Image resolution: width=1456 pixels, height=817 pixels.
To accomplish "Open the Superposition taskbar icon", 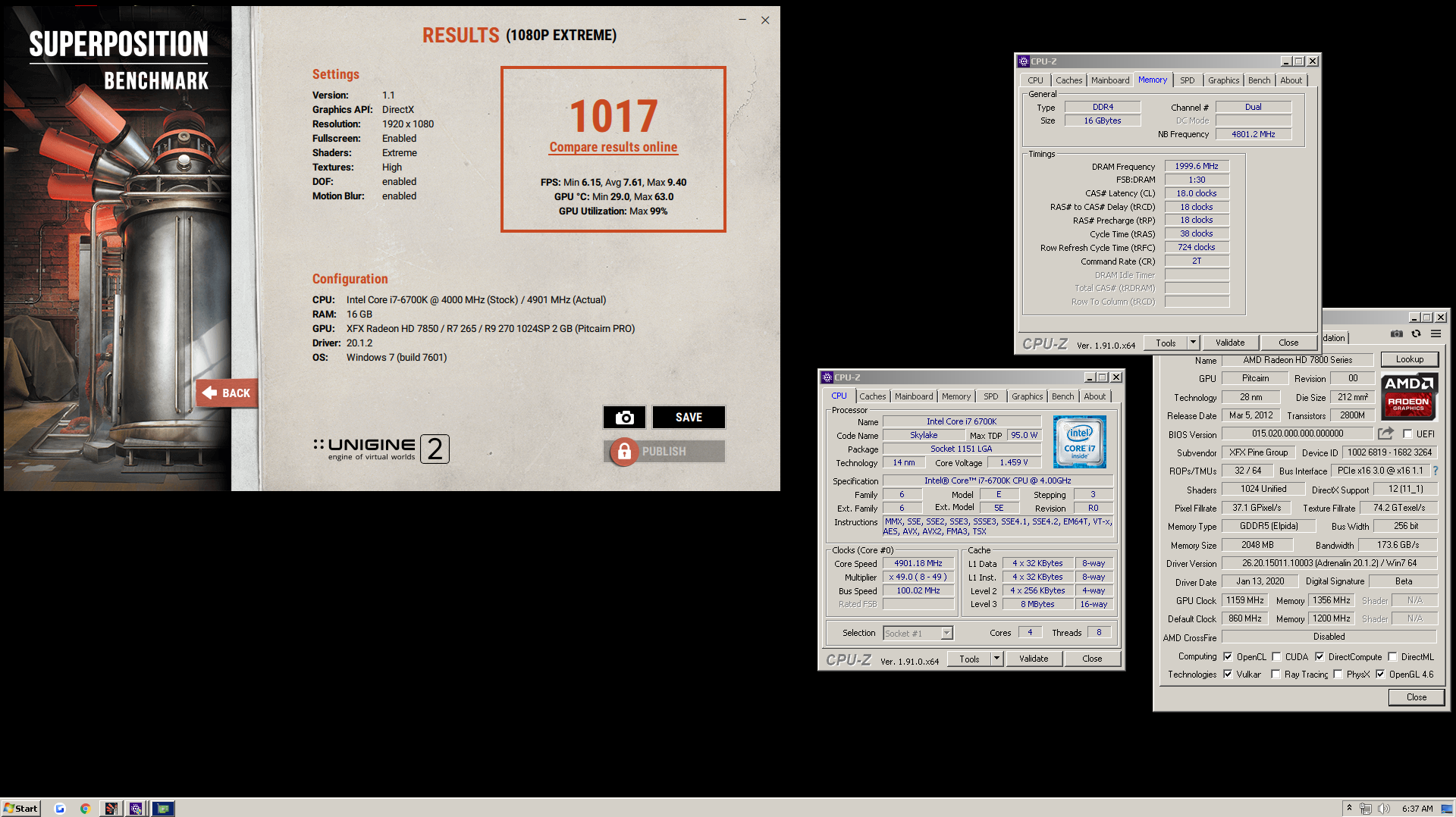I will [x=111, y=809].
